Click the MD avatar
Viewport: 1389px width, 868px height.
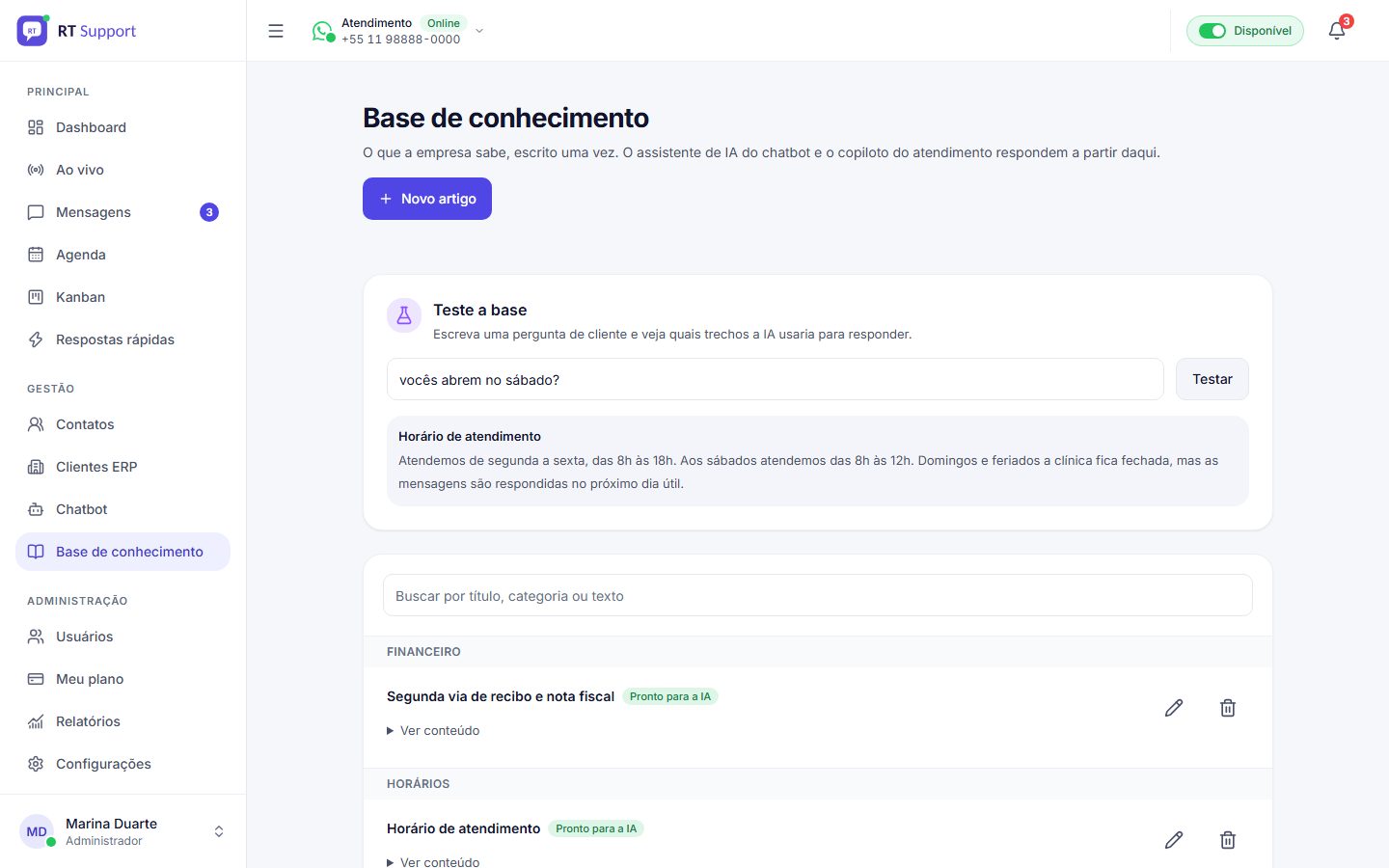[x=37, y=831]
